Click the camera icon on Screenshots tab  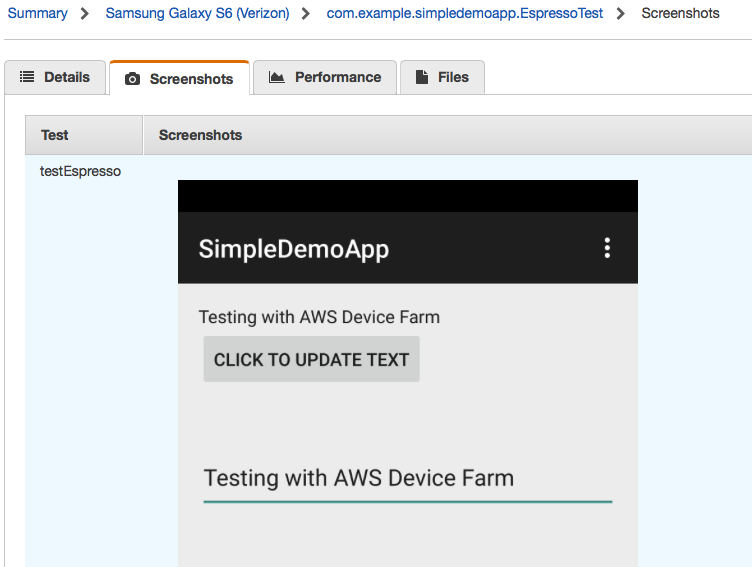tap(132, 79)
